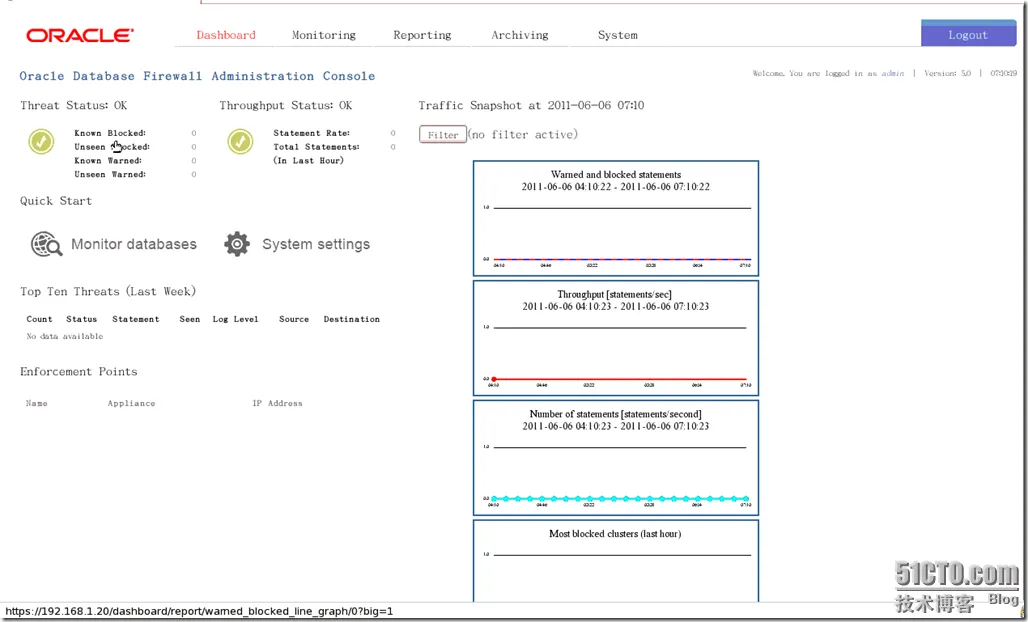The width and height of the screenshot is (1028, 622).
Task: Click the Total Statements label
Action: coord(317,147)
